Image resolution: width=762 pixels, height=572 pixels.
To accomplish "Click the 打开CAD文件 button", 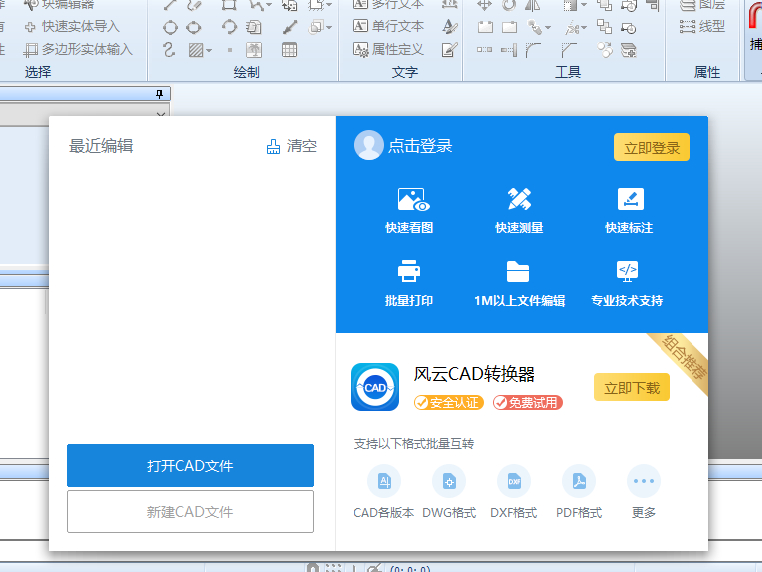I will pos(190,465).
